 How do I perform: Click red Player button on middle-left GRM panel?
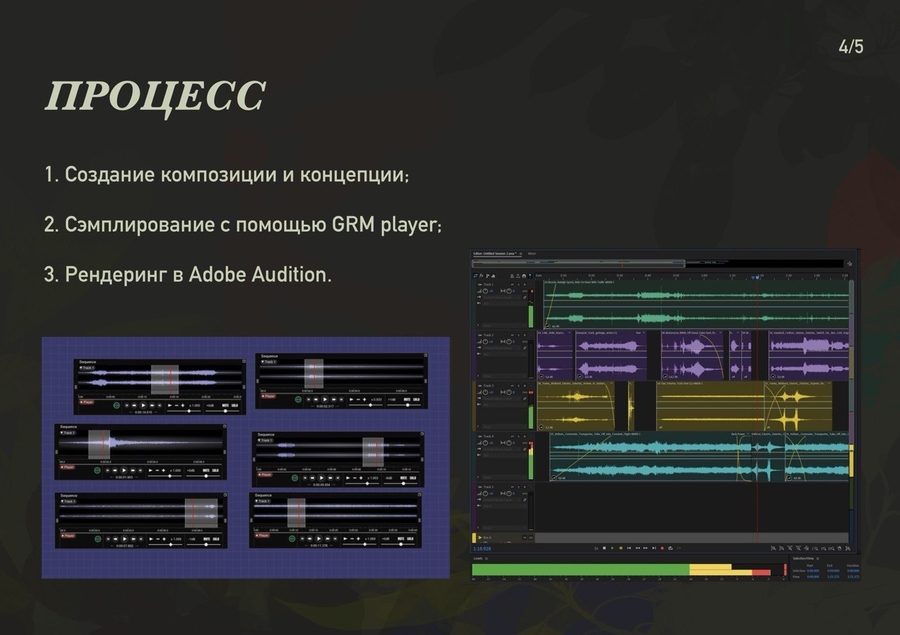(x=68, y=467)
